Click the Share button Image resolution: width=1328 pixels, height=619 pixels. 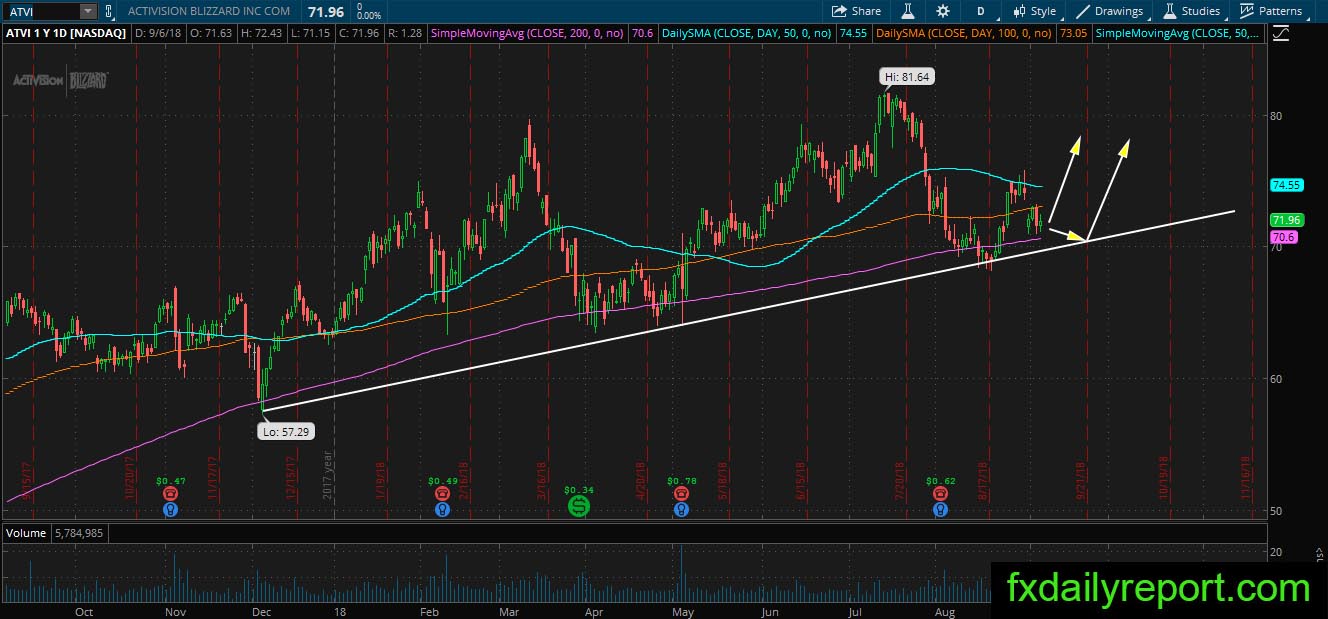(857, 11)
